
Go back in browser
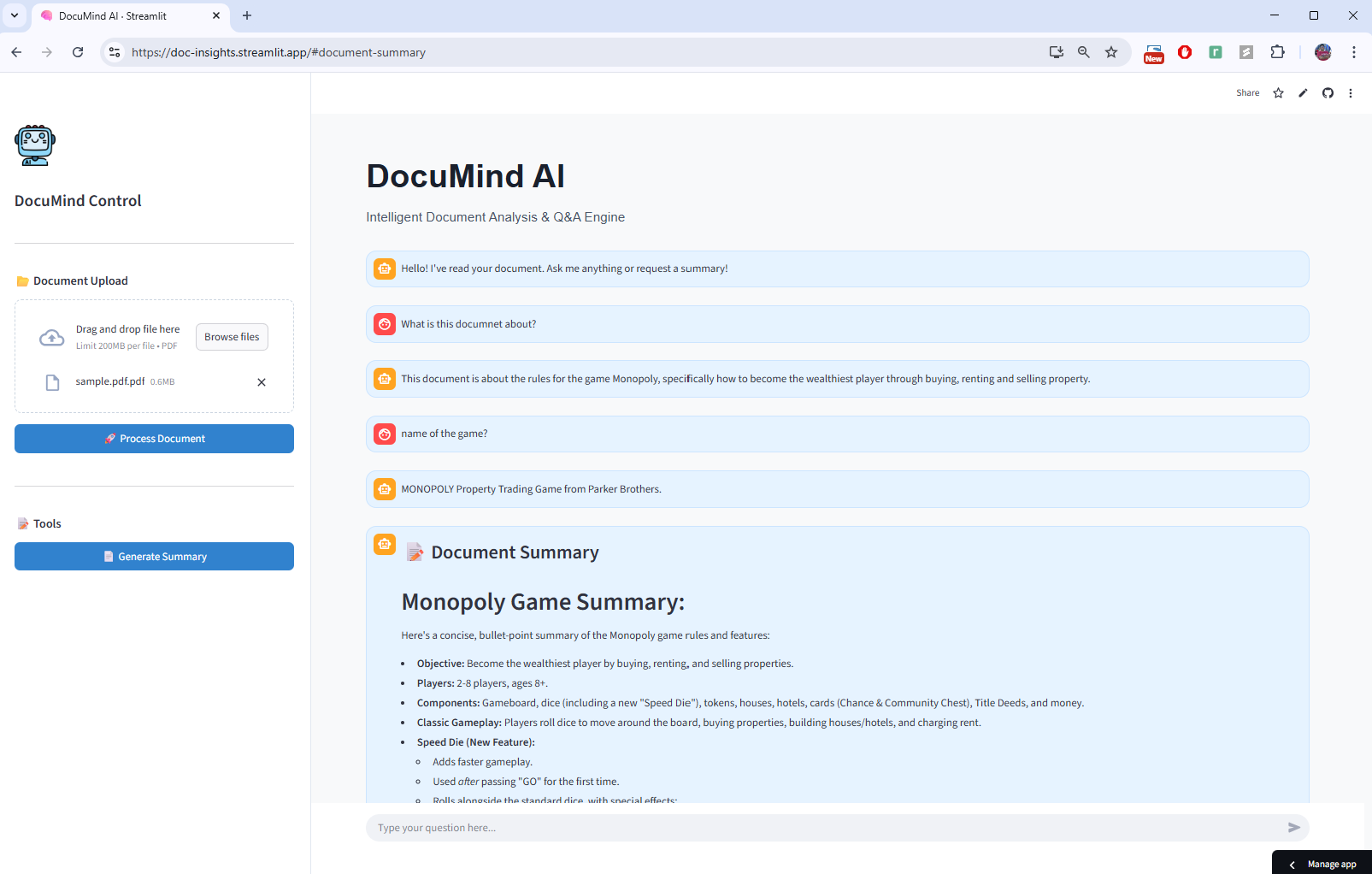click(16, 52)
